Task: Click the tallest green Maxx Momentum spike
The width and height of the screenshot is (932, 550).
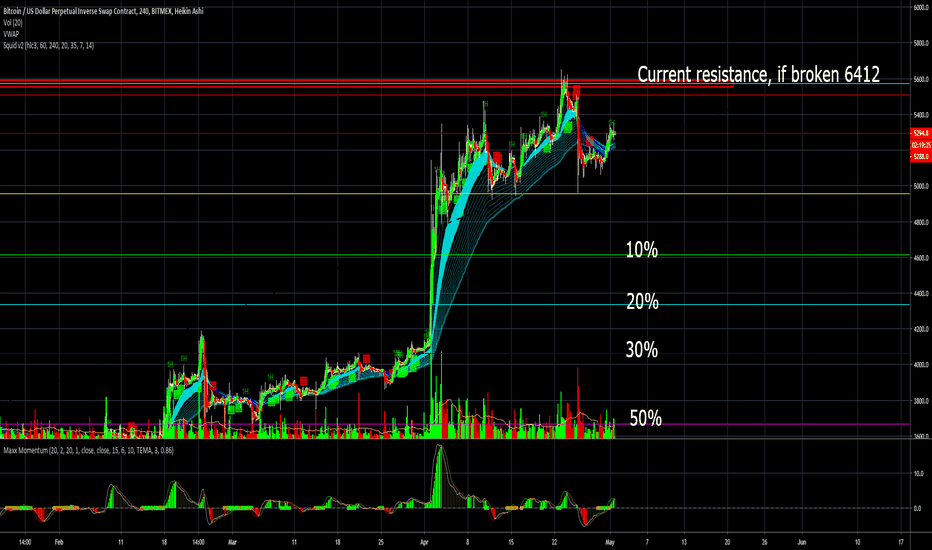Action: pyautogui.click(x=440, y=476)
